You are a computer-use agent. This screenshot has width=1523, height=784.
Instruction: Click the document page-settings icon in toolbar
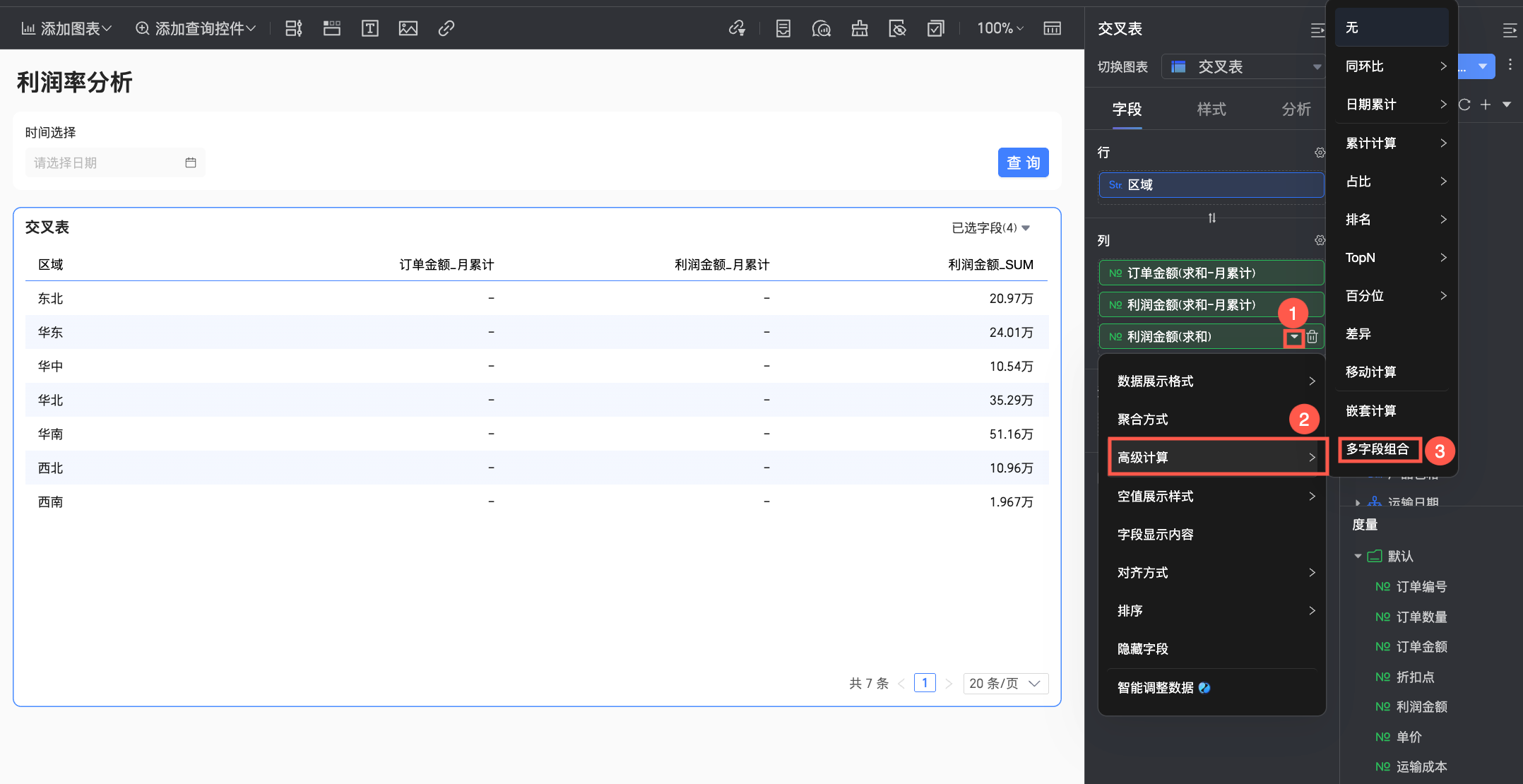pyautogui.click(x=783, y=28)
